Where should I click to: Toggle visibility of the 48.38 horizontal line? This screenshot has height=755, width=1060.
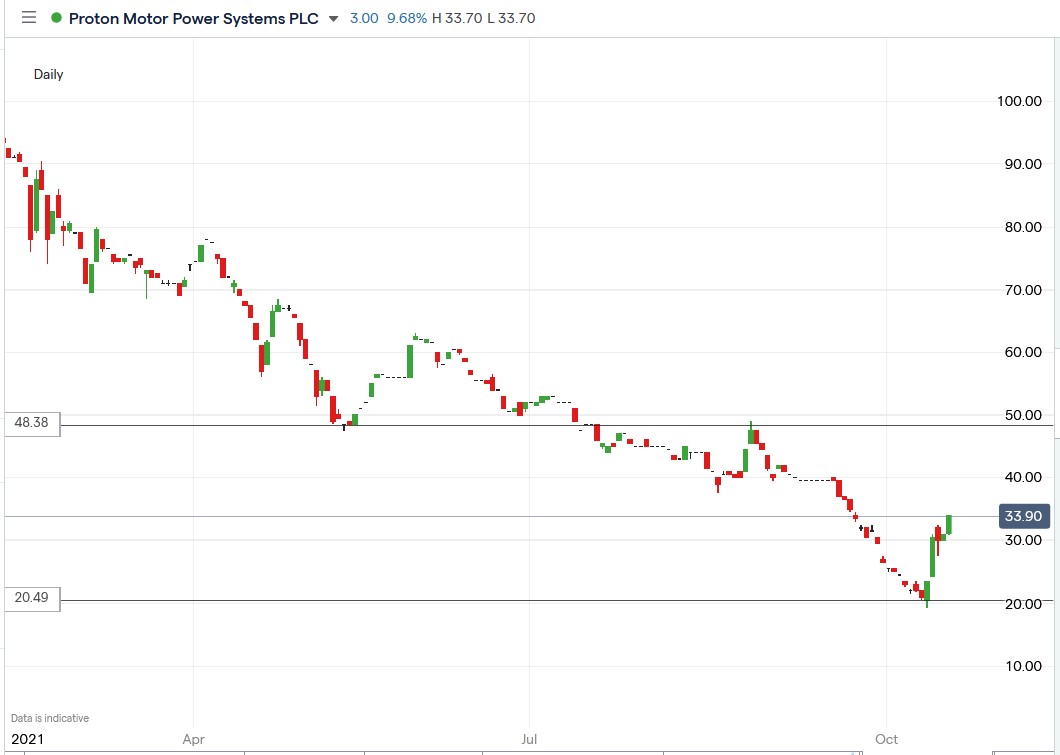coord(32,423)
